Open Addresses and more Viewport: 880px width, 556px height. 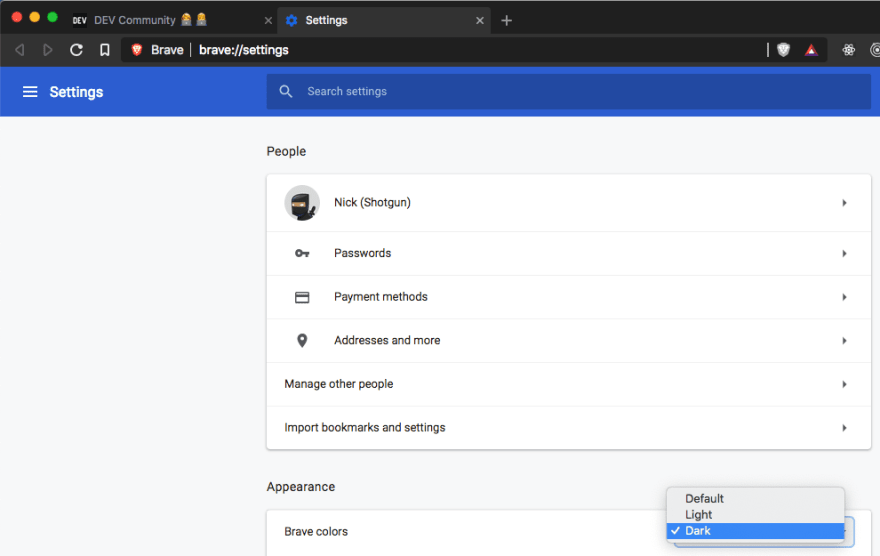[x=569, y=341]
